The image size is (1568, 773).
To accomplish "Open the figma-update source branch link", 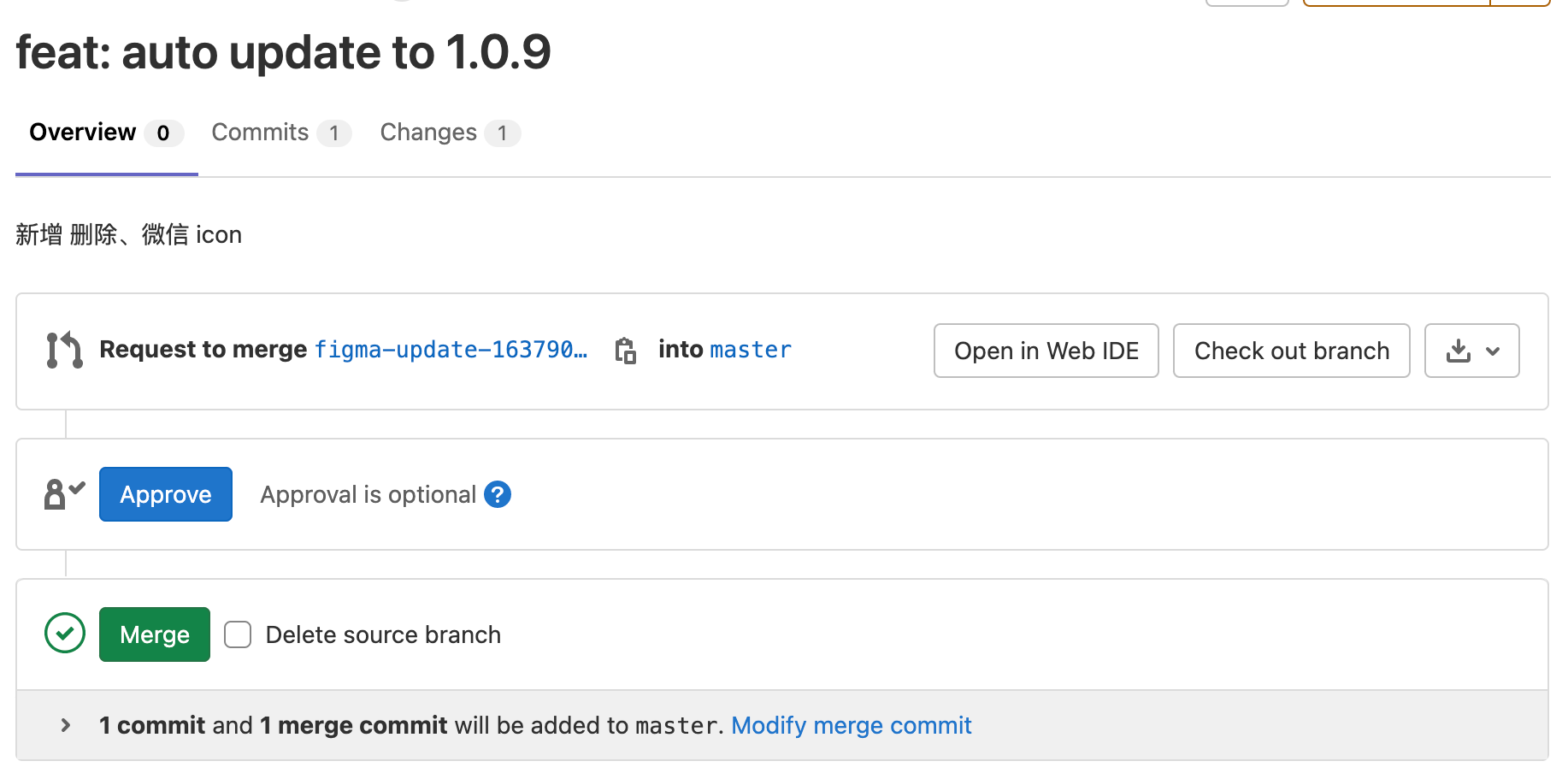I will point(451,350).
